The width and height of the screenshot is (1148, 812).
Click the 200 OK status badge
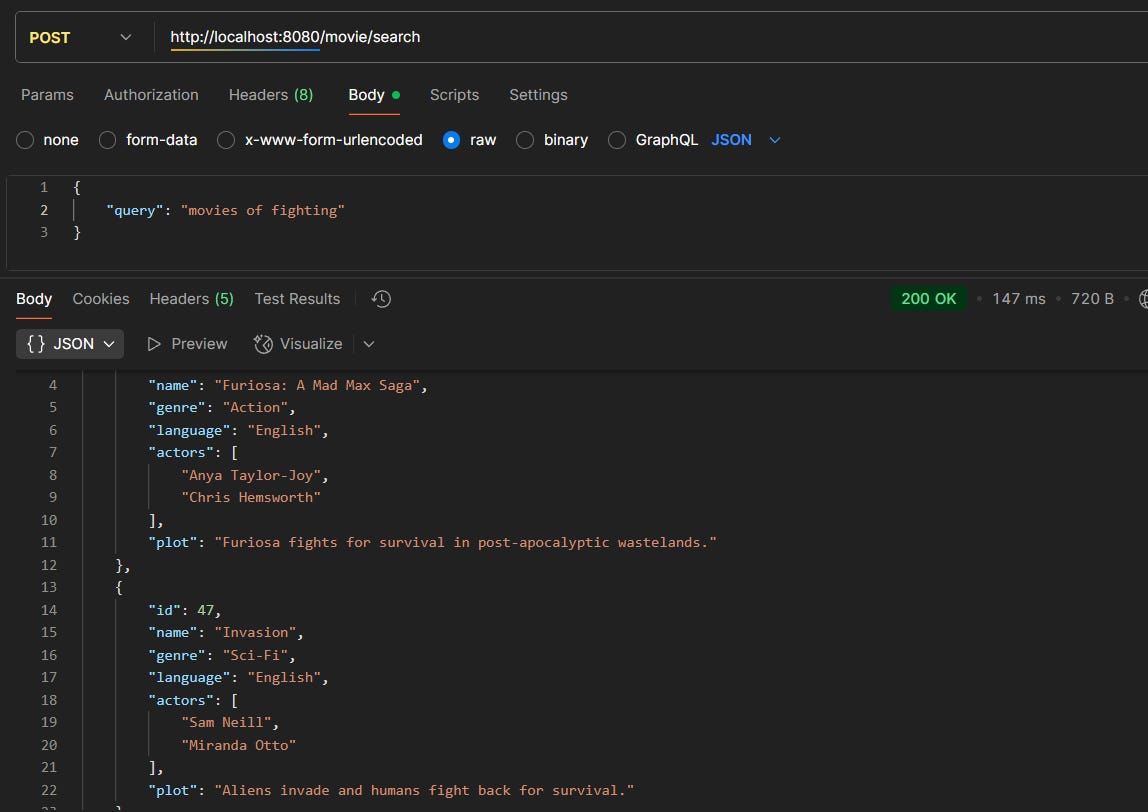(928, 298)
